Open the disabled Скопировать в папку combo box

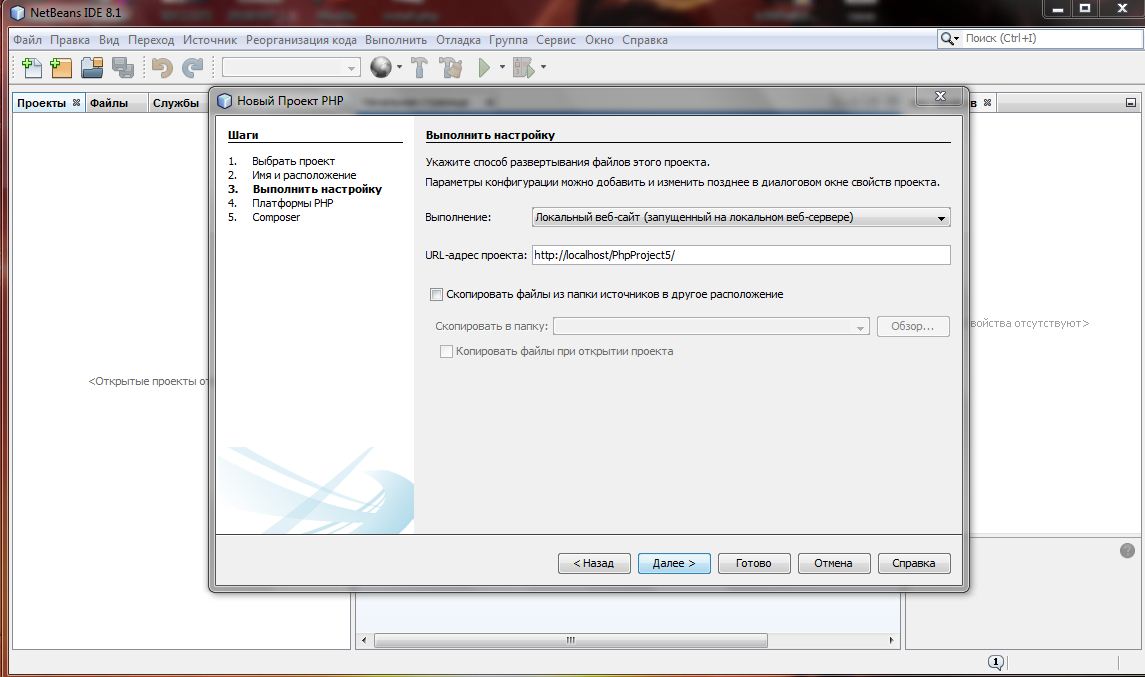(x=711, y=326)
